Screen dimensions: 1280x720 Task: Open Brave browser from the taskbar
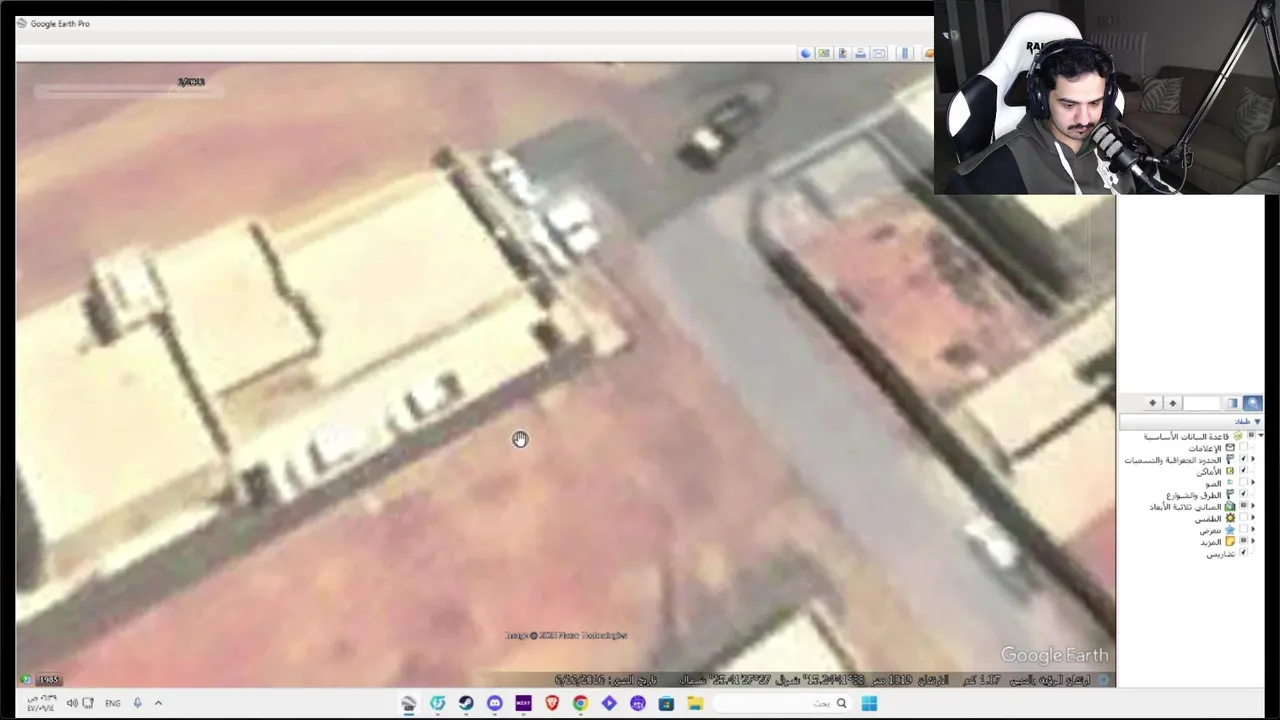point(552,703)
